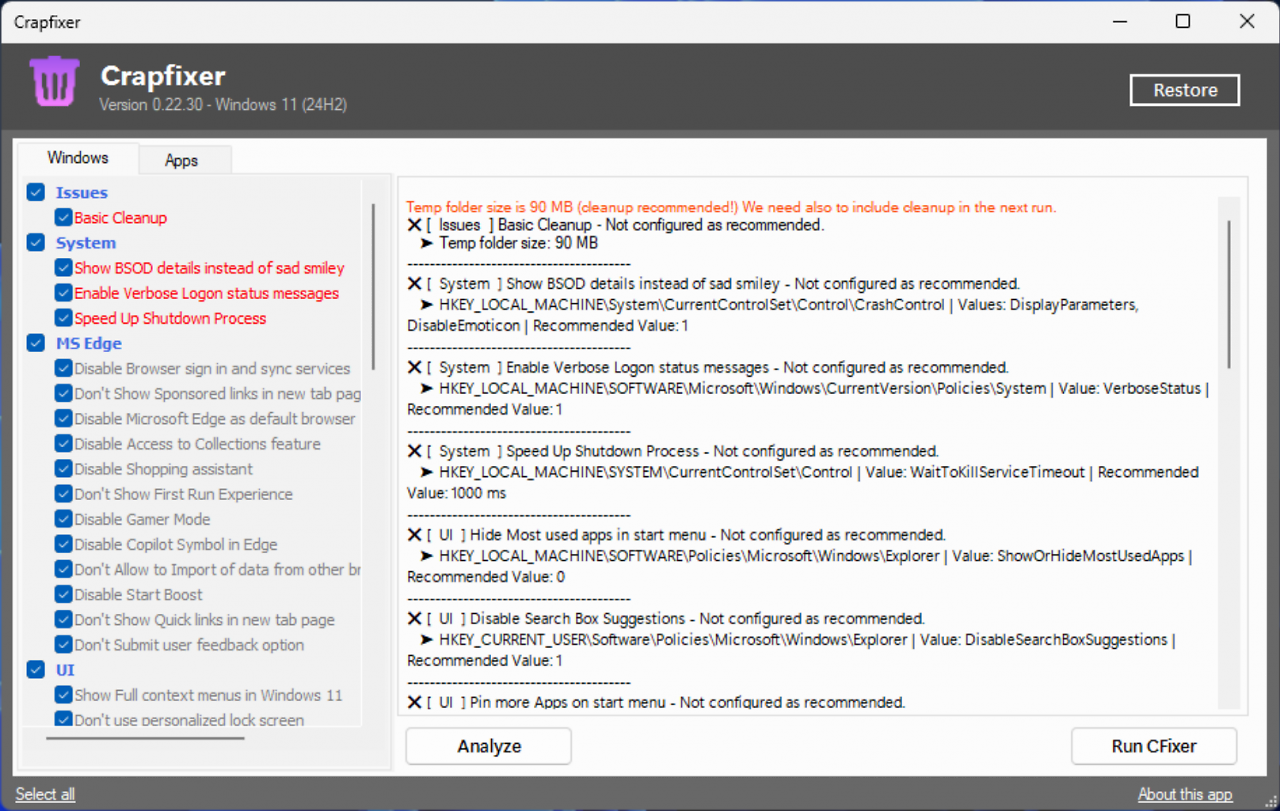Toggle the Issues category checkbox
The width and height of the screenshot is (1280, 811).
click(x=36, y=192)
